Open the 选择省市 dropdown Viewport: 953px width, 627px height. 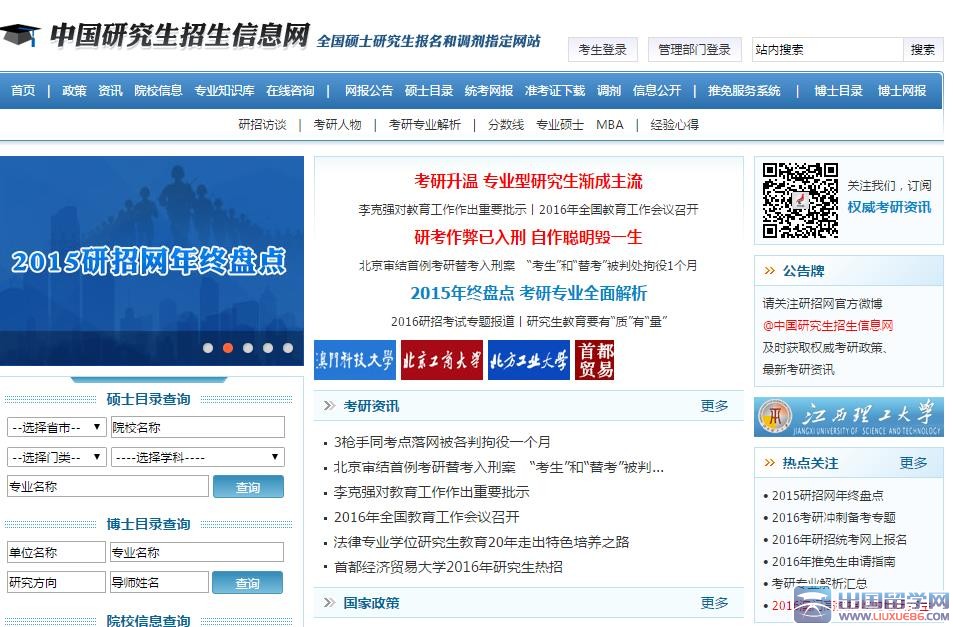(56, 427)
